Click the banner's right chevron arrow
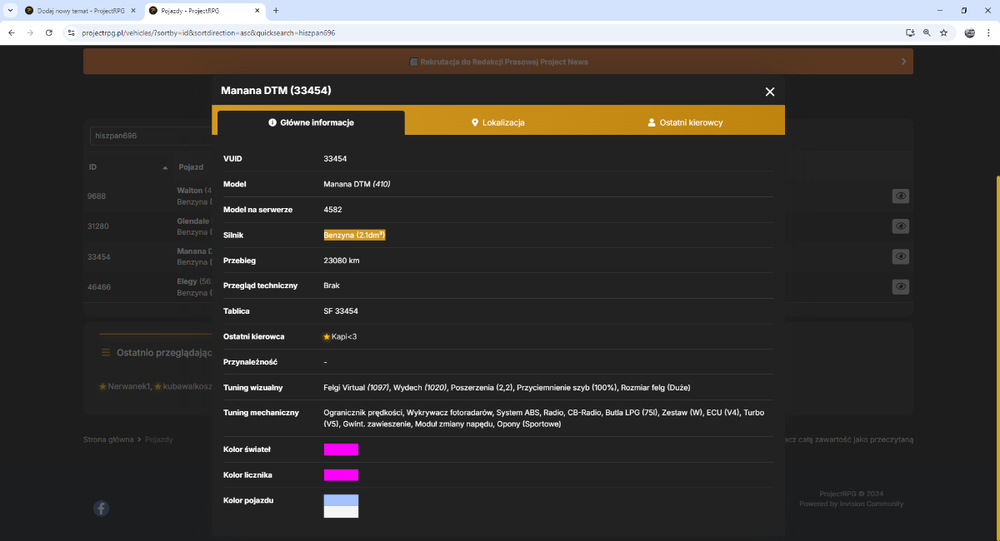The image size is (1000, 541). (x=903, y=61)
